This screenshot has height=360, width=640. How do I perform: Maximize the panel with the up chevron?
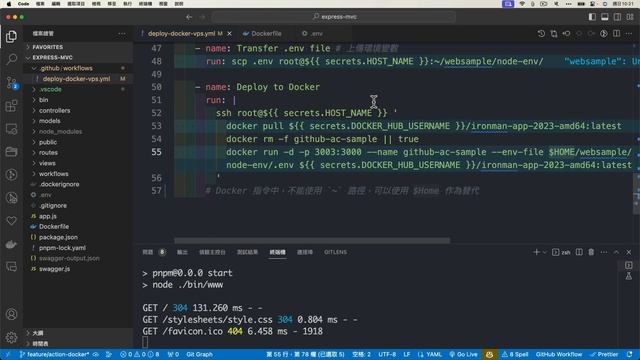pos(616,252)
